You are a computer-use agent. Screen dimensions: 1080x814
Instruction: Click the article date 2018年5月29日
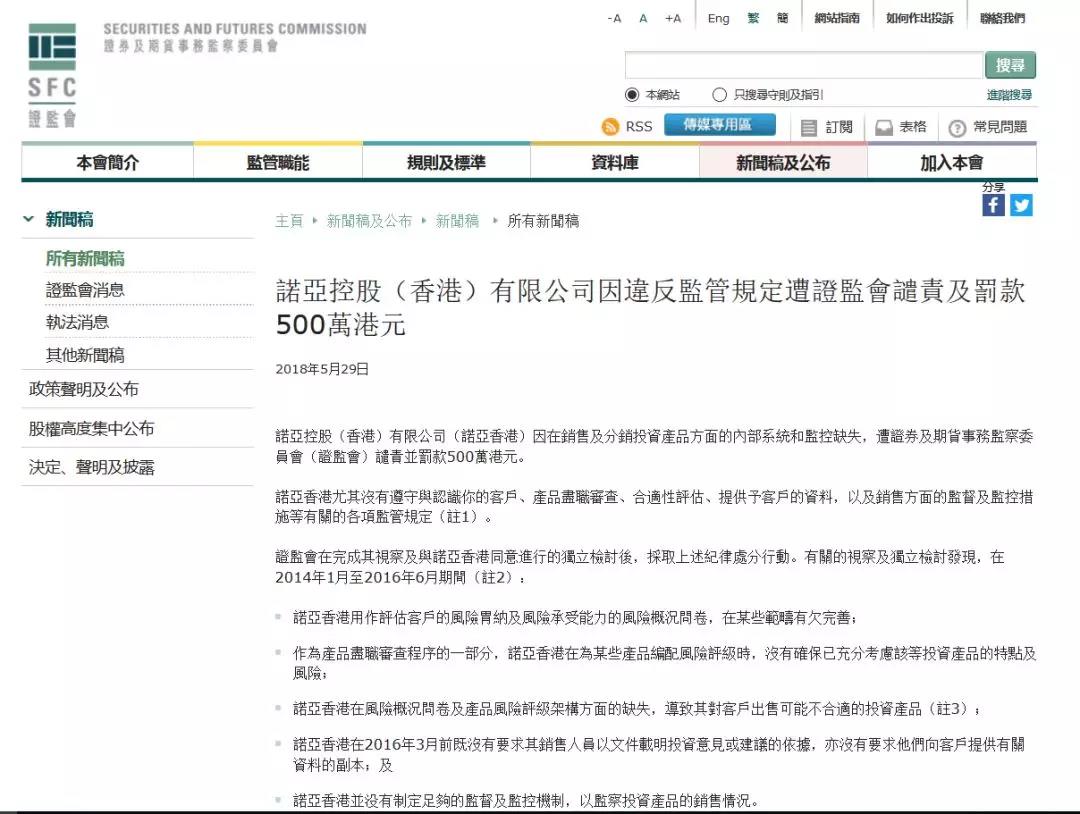point(322,369)
